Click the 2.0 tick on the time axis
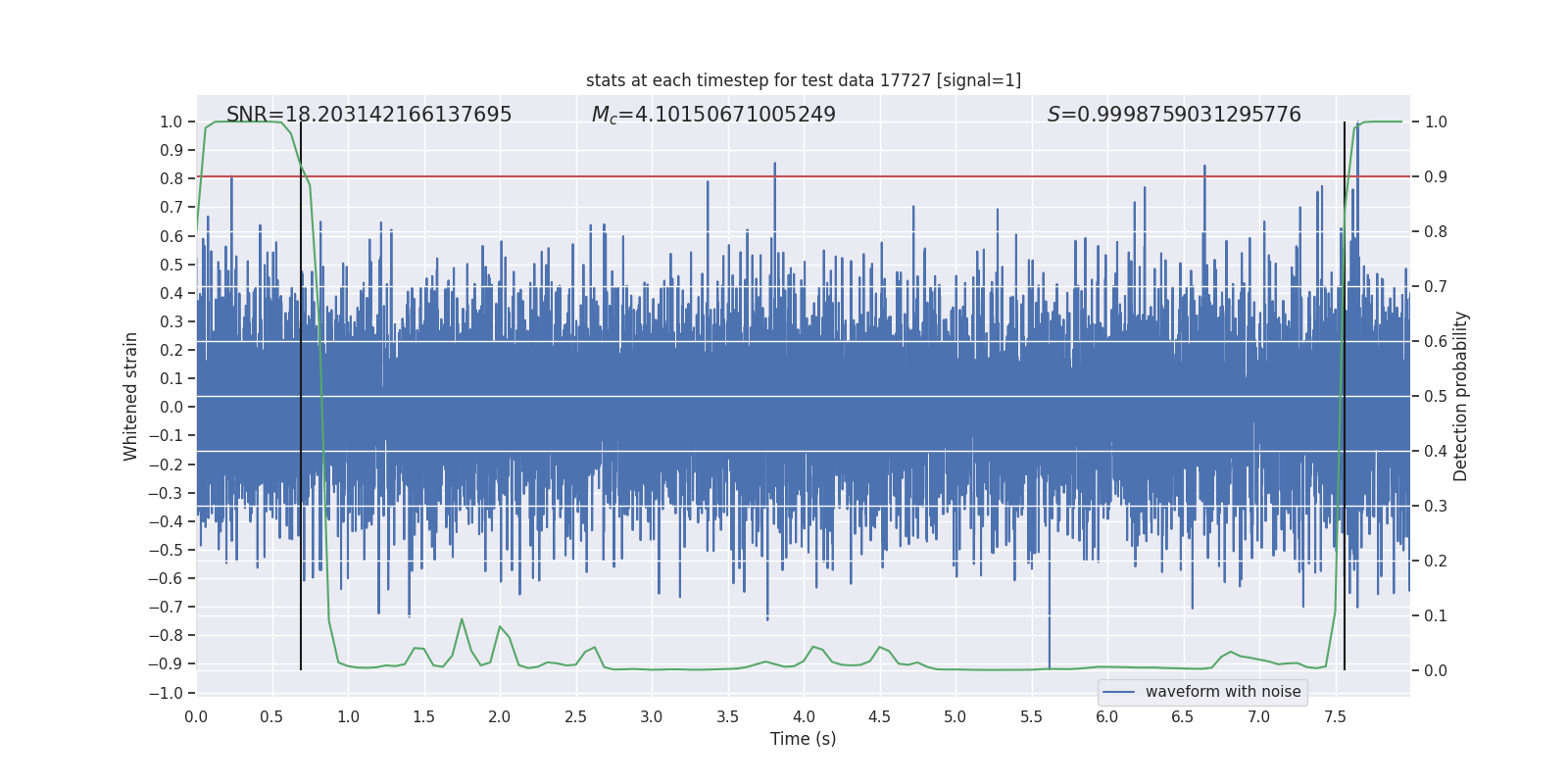The width and height of the screenshot is (1568, 784). point(500,716)
